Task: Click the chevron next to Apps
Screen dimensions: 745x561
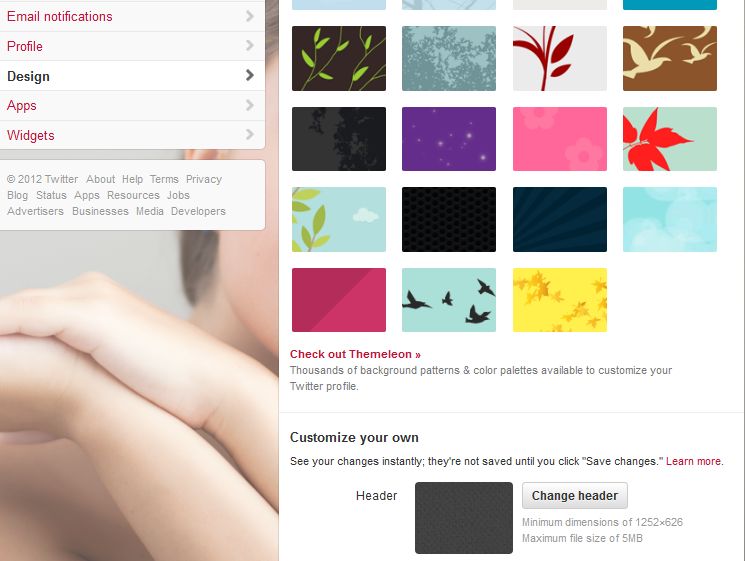Action: coord(250,105)
